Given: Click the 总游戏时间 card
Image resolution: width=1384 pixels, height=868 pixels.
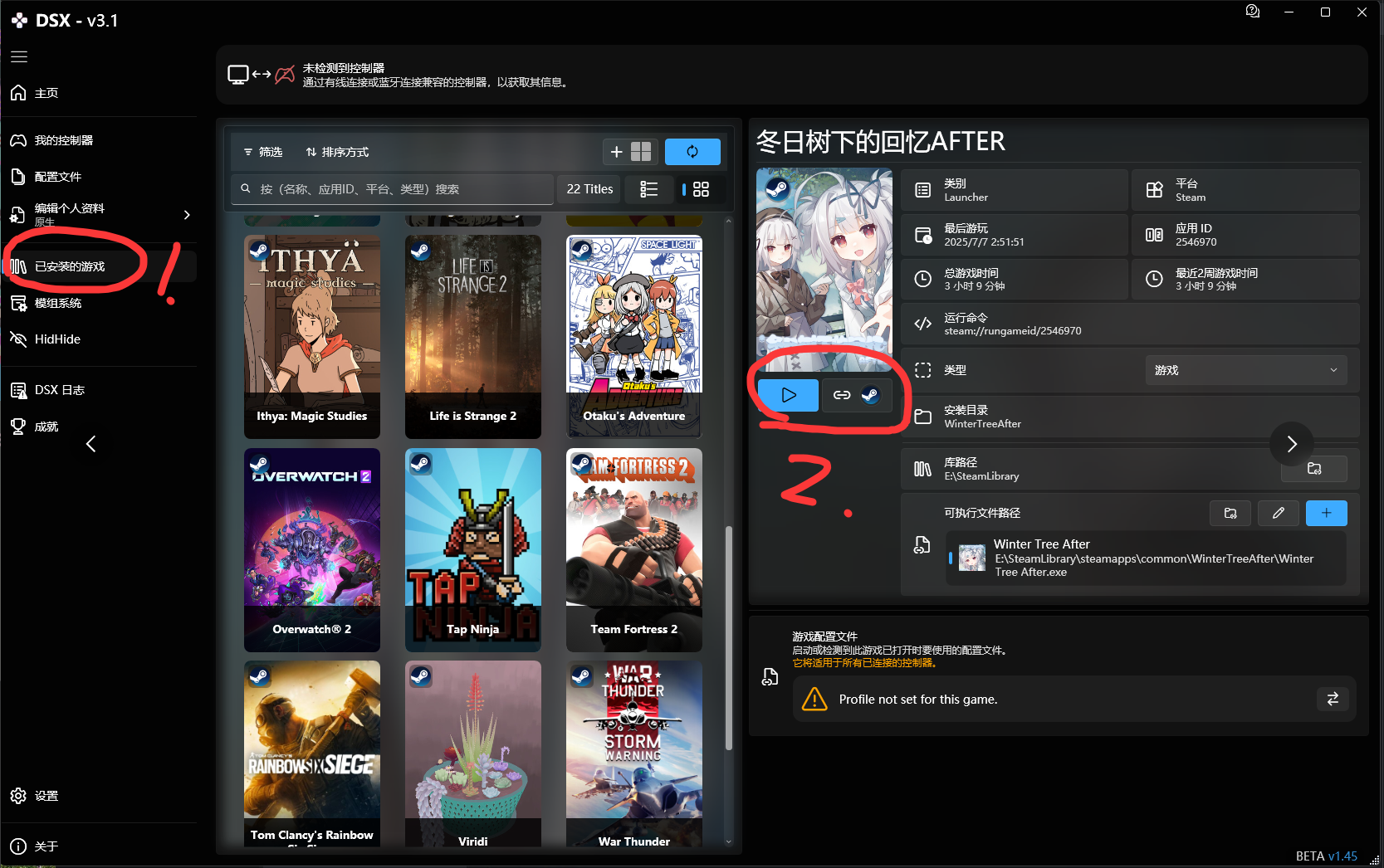Looking at the screenshot, I should click(1015, 280).
